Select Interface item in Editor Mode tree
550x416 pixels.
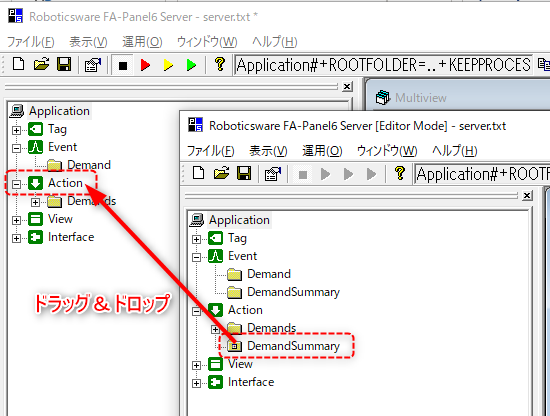coord(251,382)
